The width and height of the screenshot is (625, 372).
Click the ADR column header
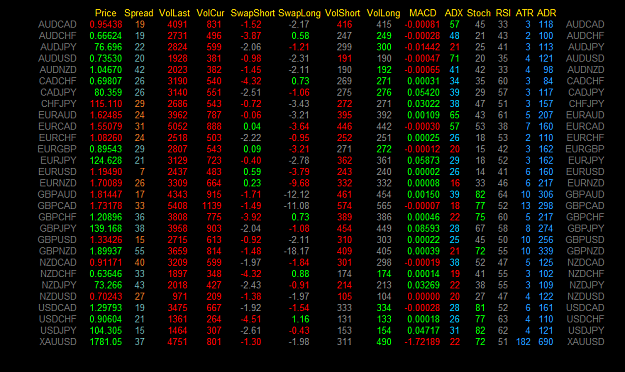[x=546, y=13]
